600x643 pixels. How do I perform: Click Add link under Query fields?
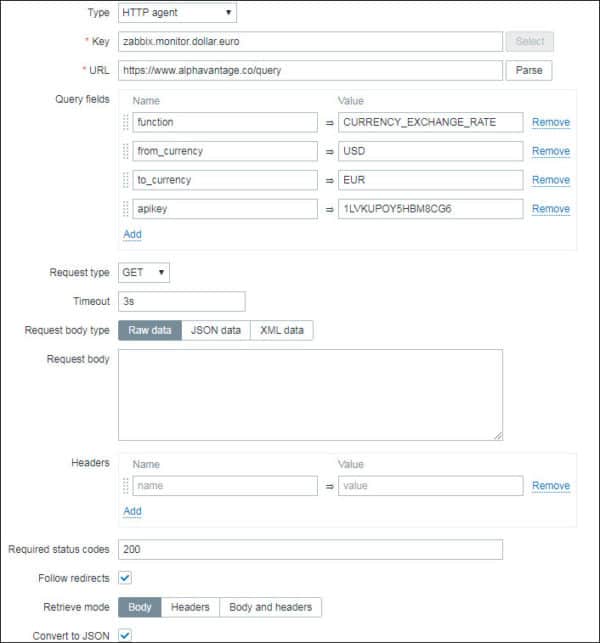pos(132,234)
